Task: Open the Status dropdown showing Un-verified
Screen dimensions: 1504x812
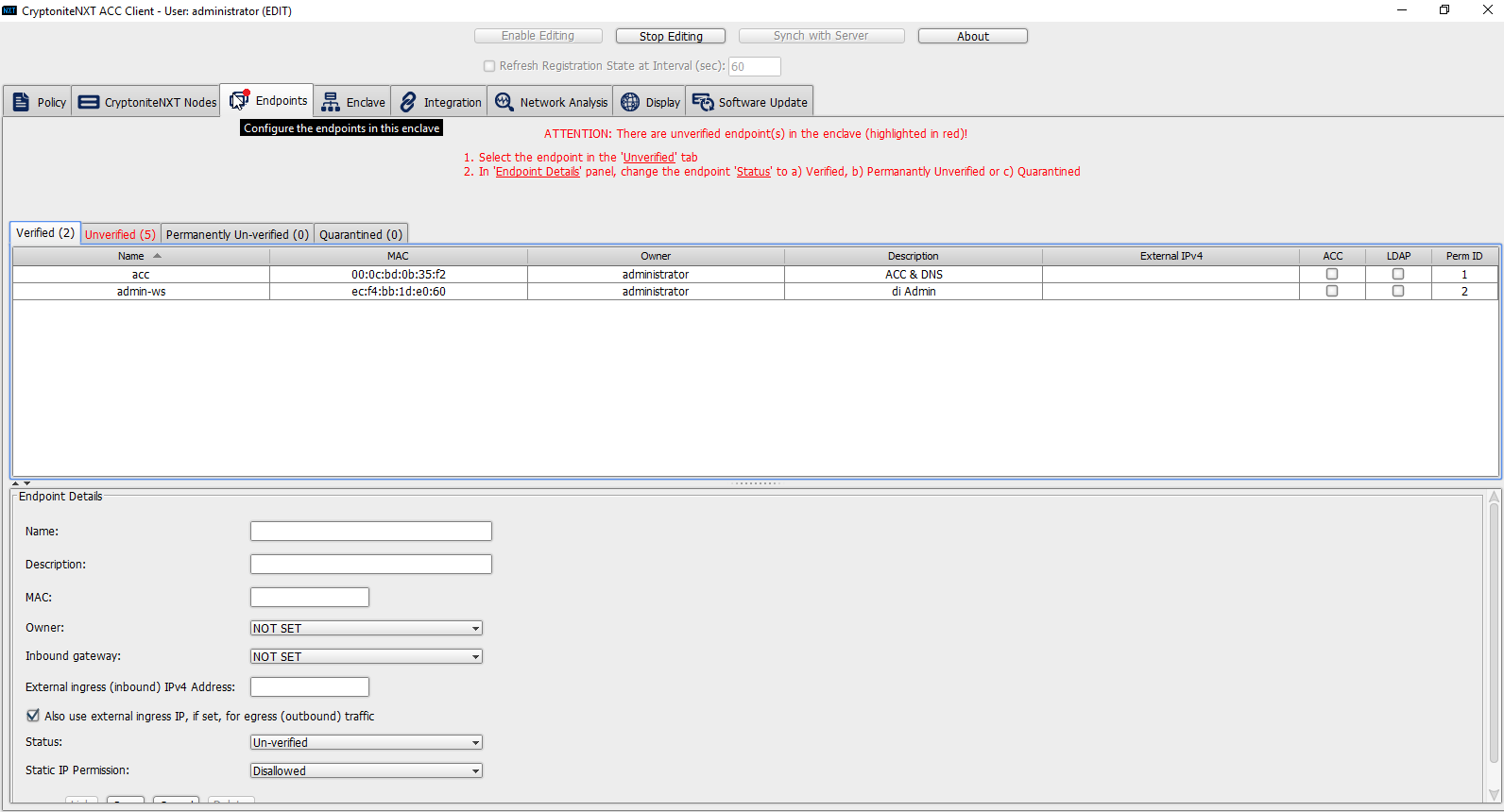Action: pos(367,742)
